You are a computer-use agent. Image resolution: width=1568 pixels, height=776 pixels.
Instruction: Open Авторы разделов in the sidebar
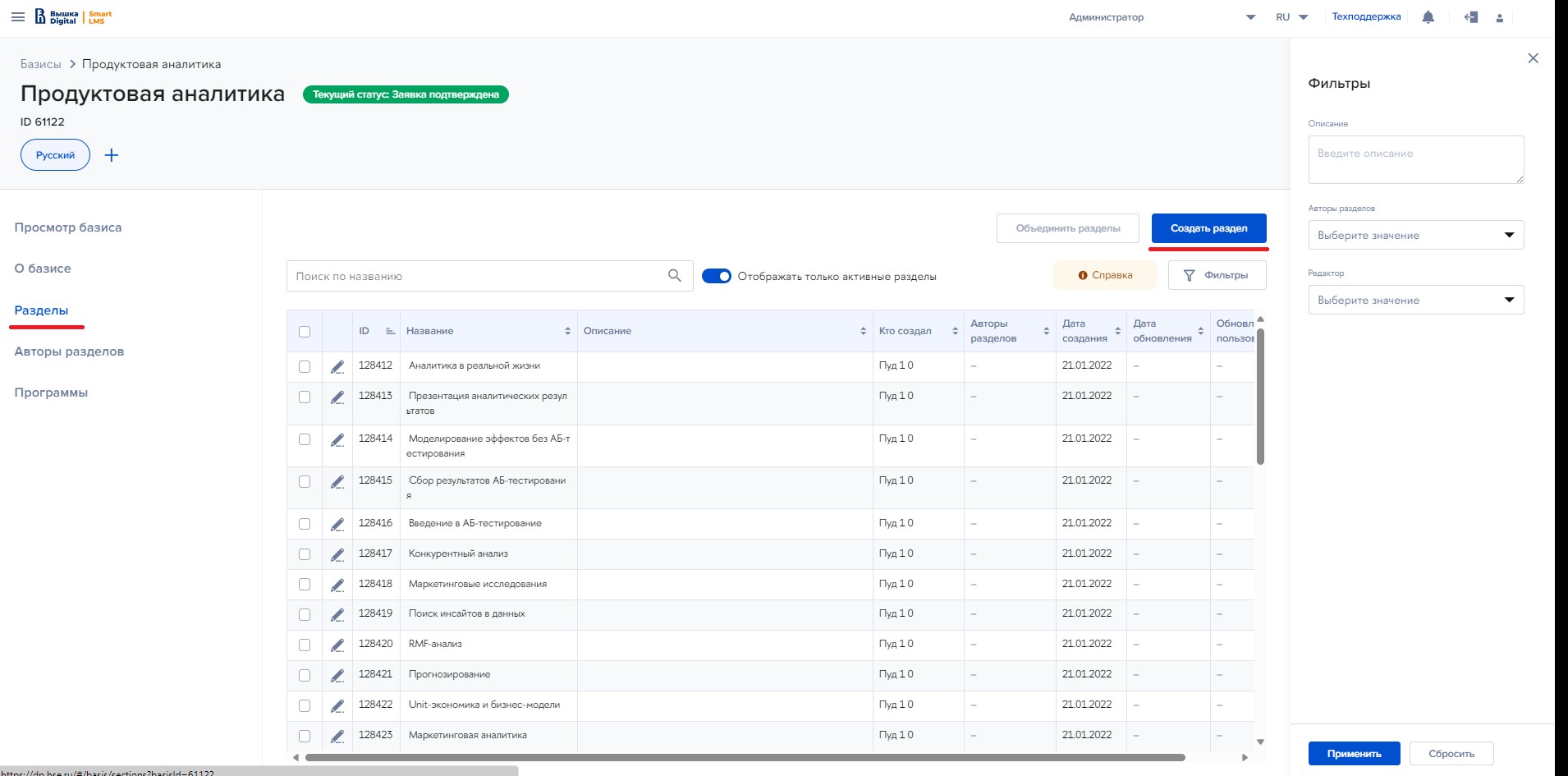[x=69, y=351]
